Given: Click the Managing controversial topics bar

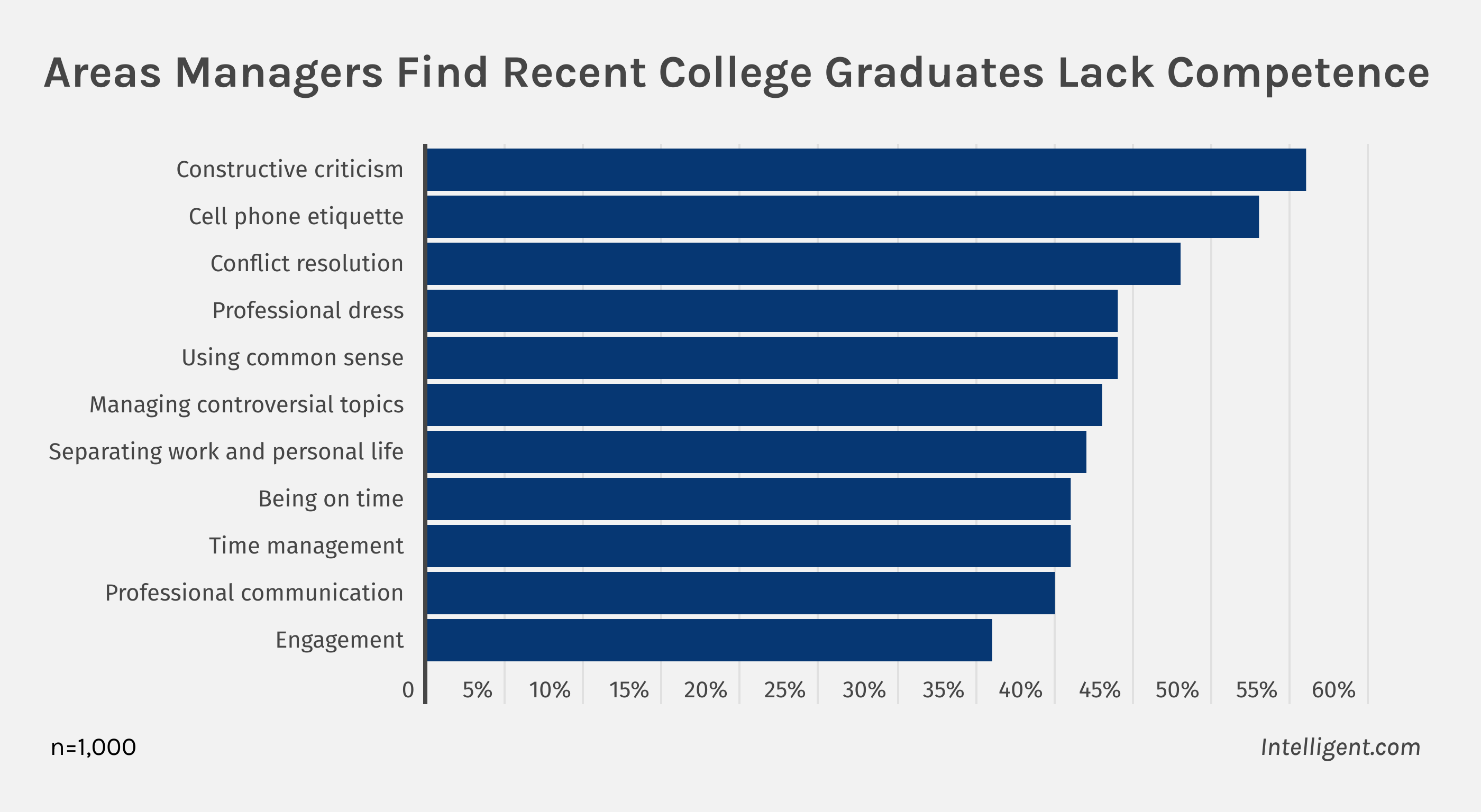Looking at the screenshot, I should (764, 405).
